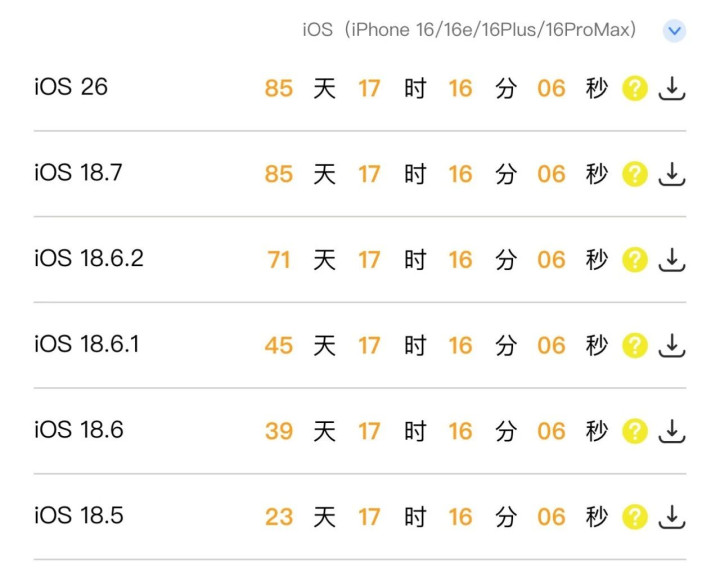Click the blue chevron next to device selector
720x576 pixels.
coord(675,31)
